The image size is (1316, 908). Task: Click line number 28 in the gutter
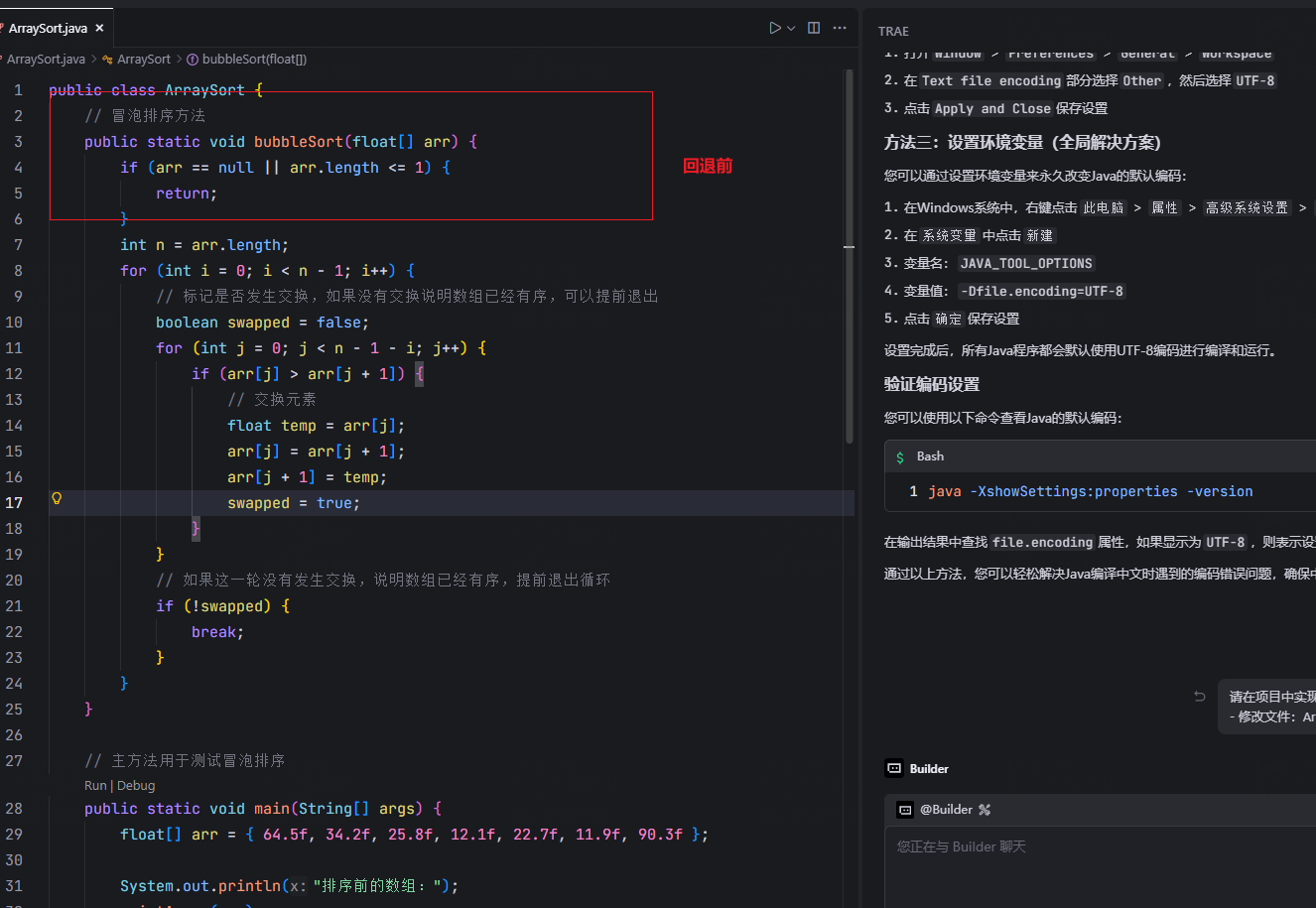14,809
